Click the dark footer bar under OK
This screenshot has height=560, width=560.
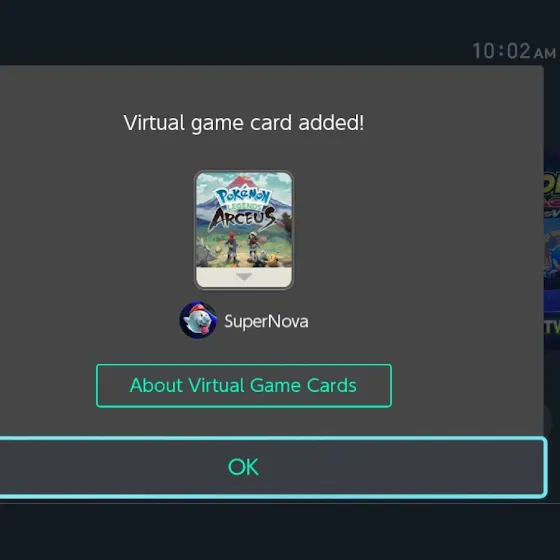tap(280, 531)
